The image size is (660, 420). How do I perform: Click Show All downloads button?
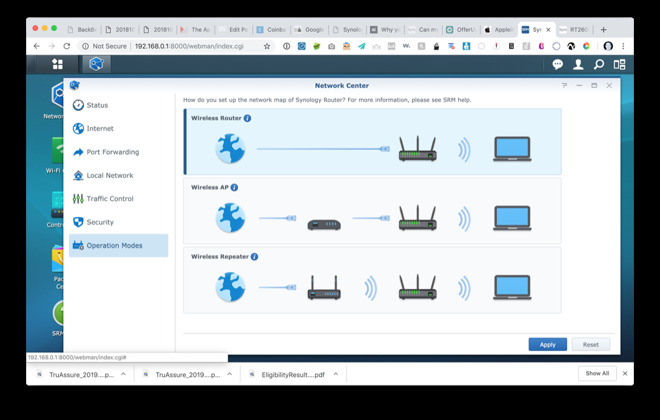click(597, 373)
